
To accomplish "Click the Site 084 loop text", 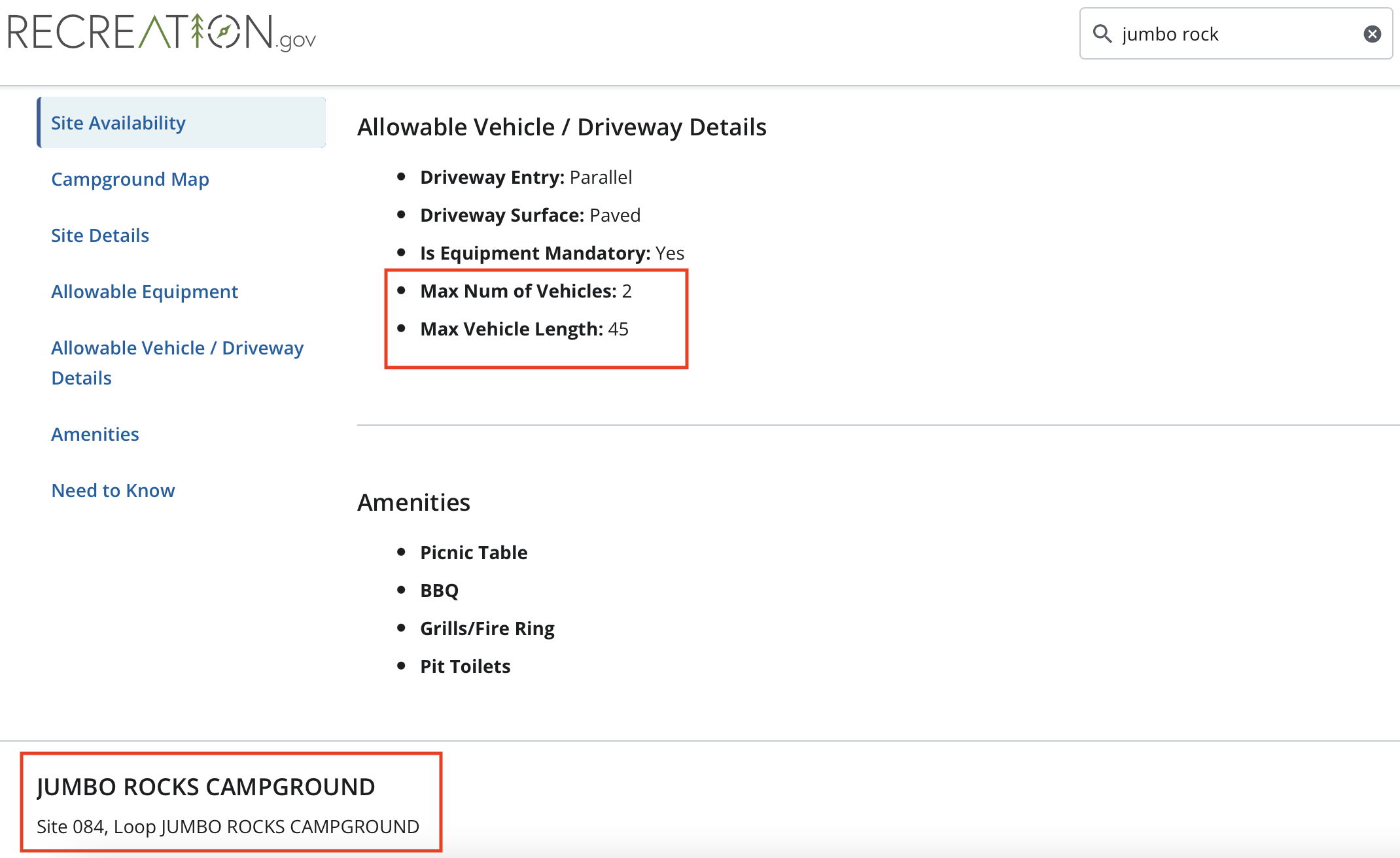I will (x=228, y=827).
